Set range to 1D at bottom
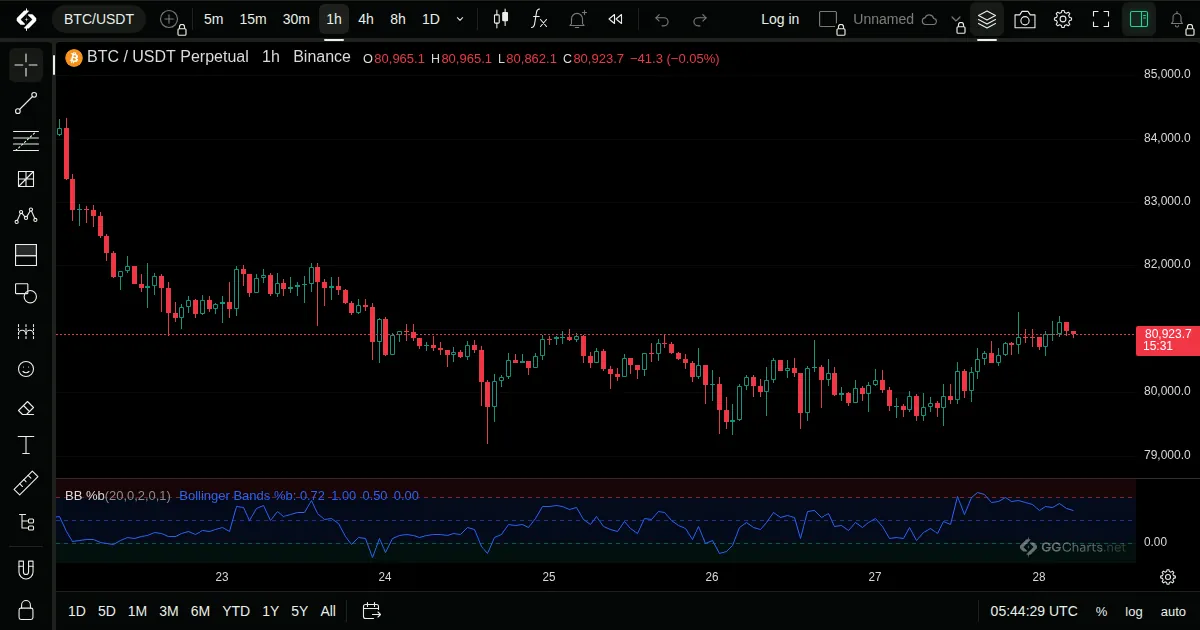 click(x=77, y=611)
